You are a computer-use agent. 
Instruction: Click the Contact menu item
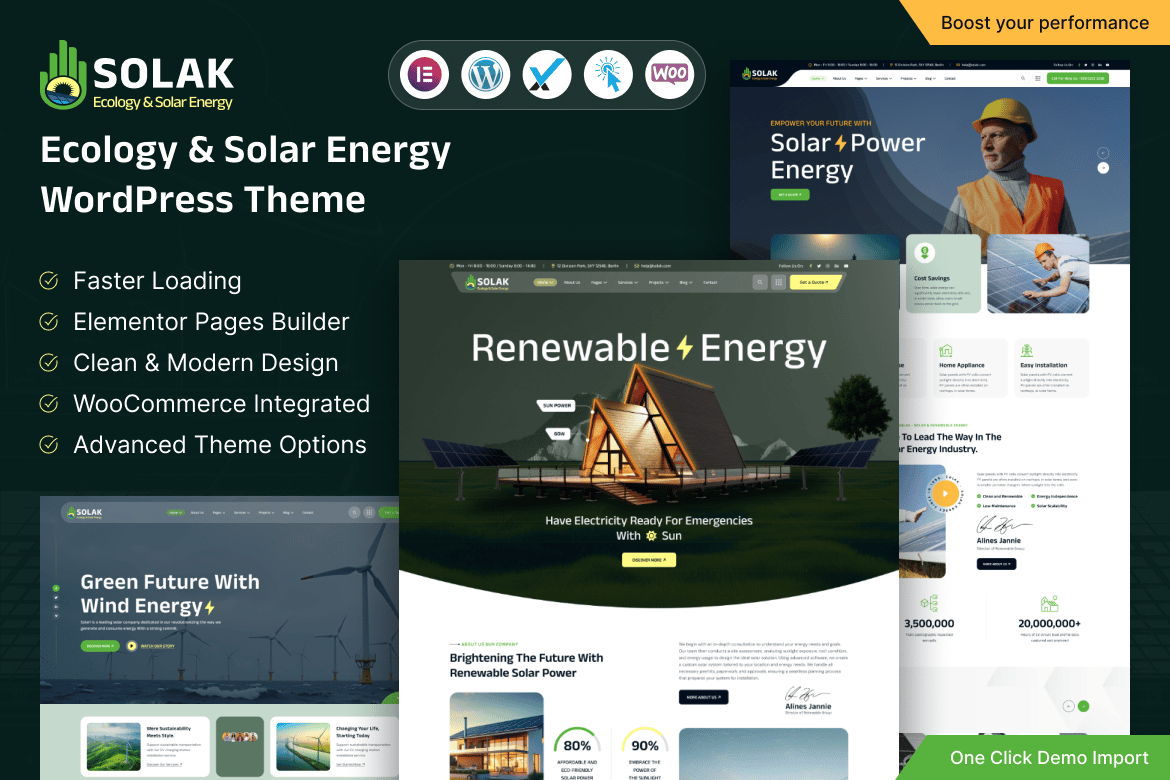coord(710,282)
